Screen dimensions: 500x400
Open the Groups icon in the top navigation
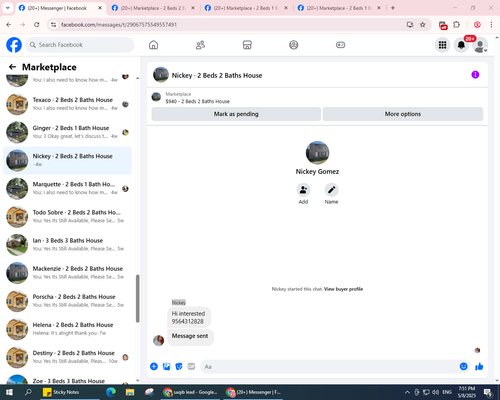[x=294, y=45]
